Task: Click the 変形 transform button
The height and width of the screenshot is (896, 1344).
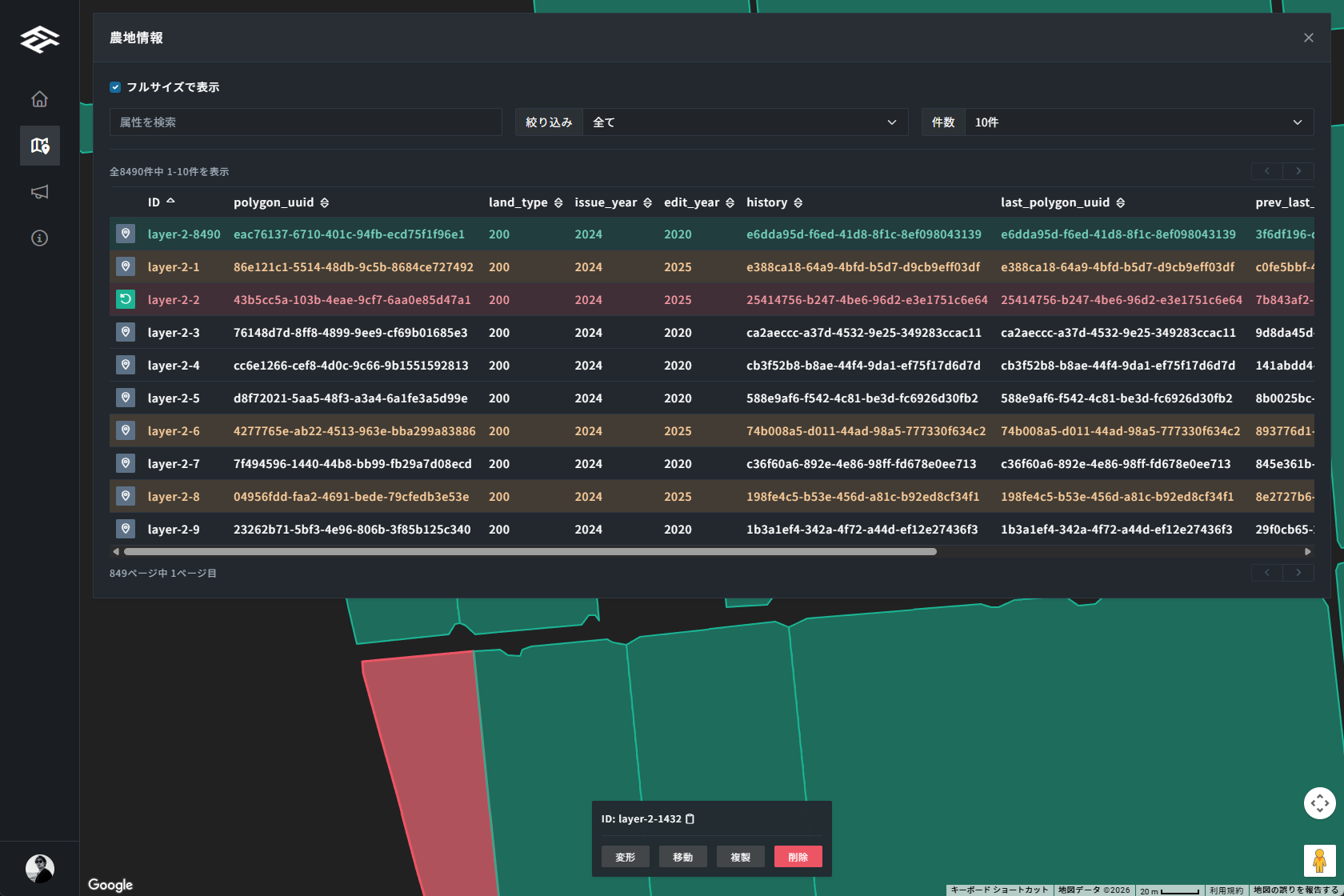Action: click(x=625, y=857)
